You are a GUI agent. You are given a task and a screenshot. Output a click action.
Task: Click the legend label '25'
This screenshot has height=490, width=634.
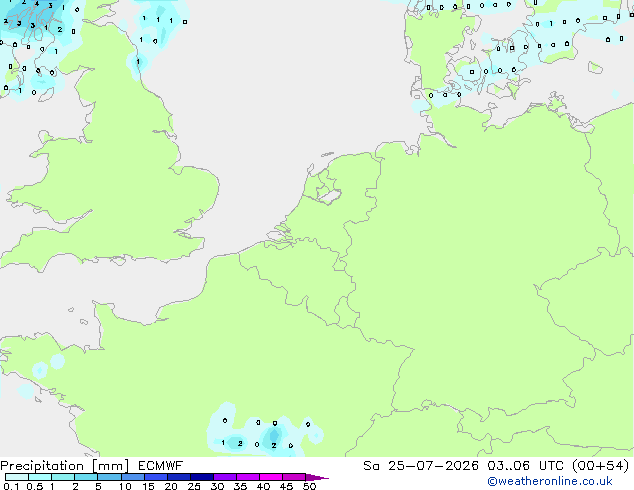point(194,486)
